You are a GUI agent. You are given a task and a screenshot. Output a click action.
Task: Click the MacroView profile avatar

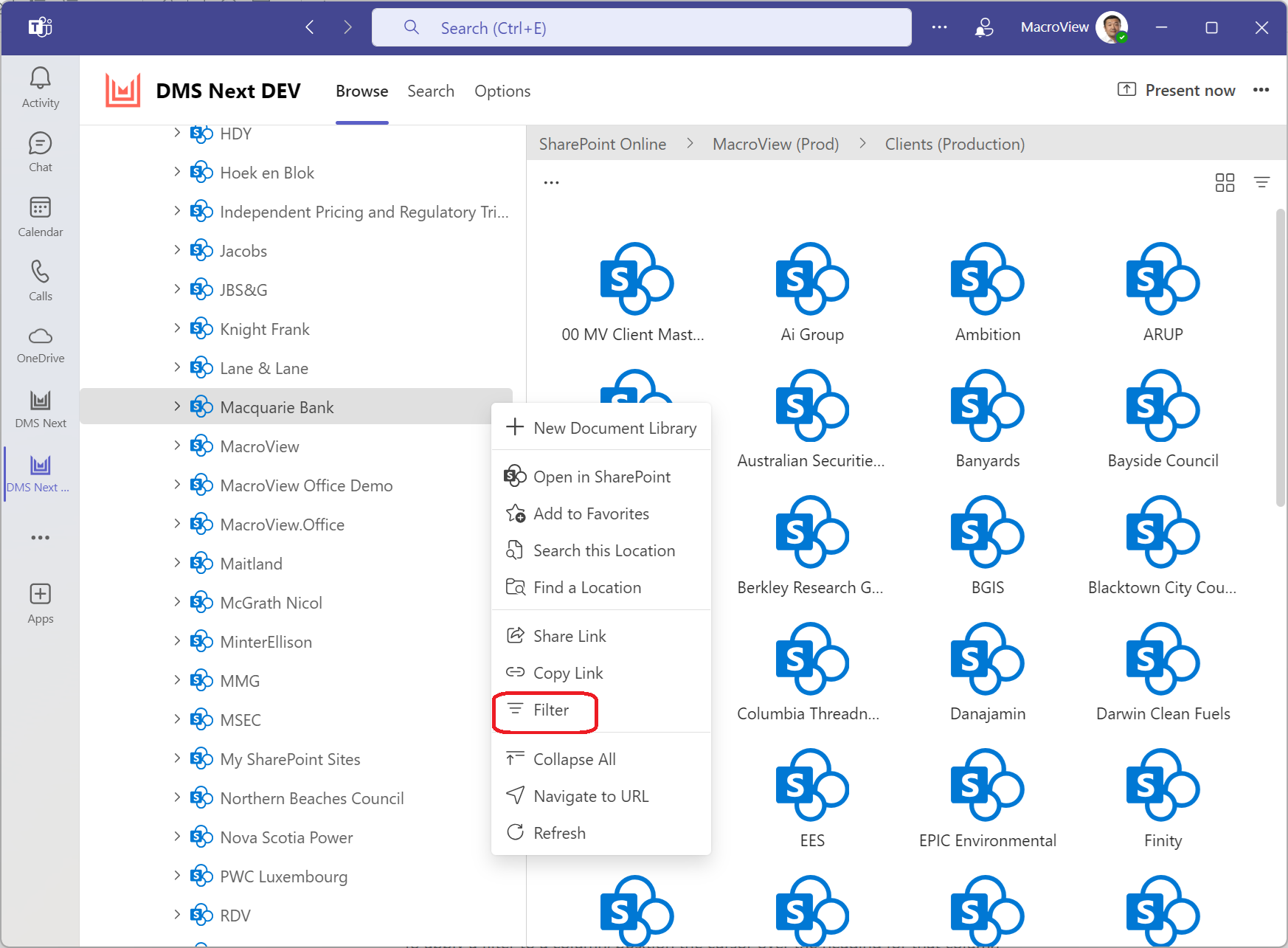(x=1112, y=28)
